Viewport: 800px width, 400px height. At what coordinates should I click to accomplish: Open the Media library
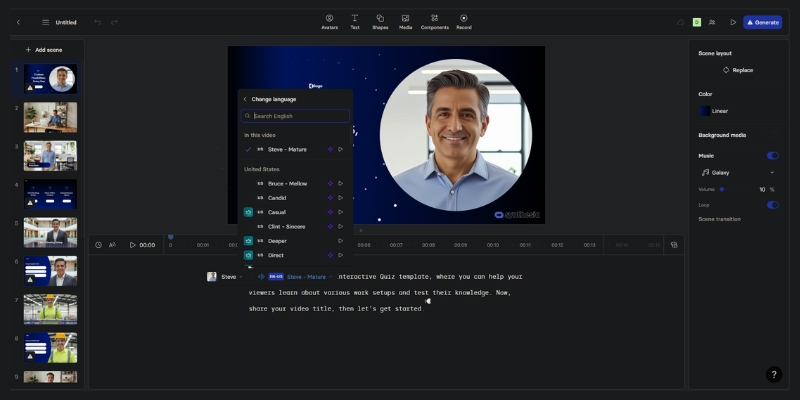coord(405,21)
